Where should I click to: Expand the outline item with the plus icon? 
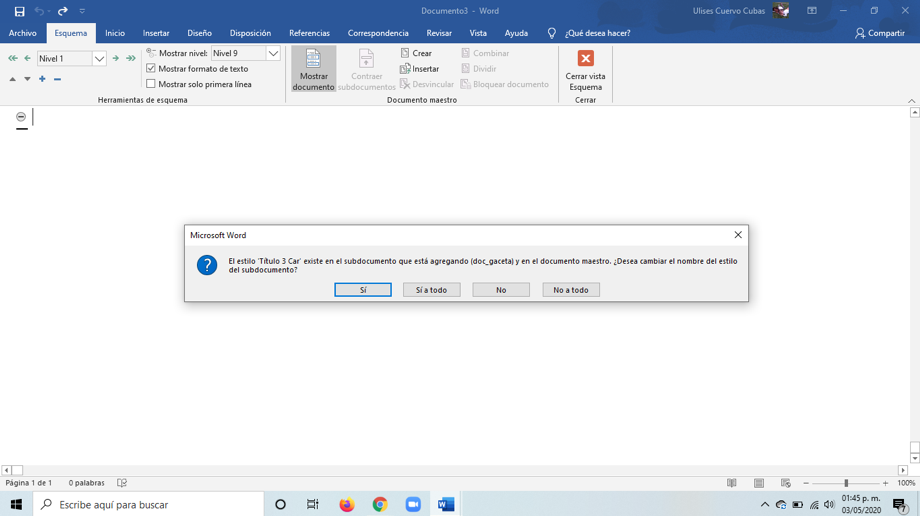42,79
